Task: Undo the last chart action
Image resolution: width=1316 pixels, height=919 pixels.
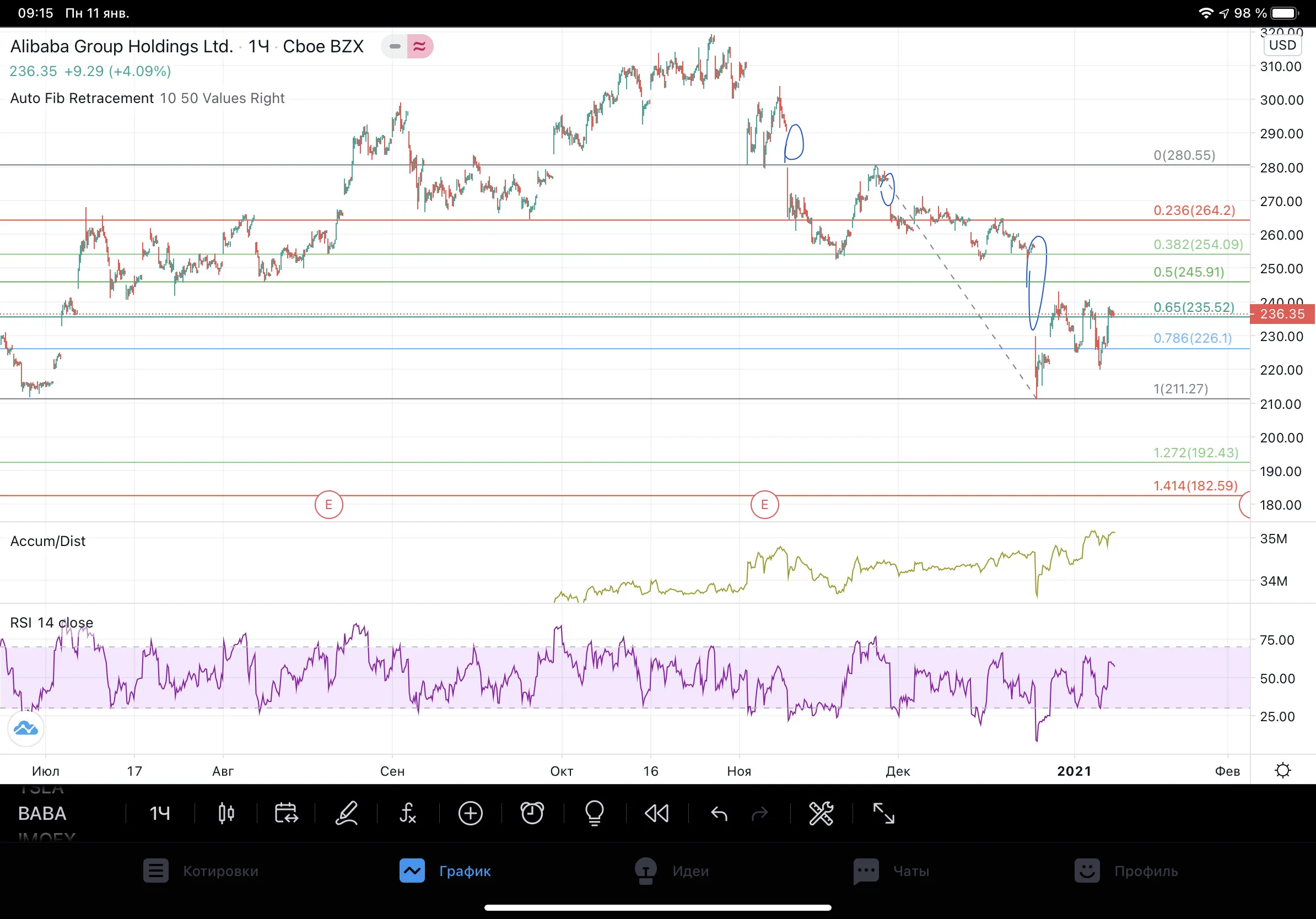Action: click(719, 813)
